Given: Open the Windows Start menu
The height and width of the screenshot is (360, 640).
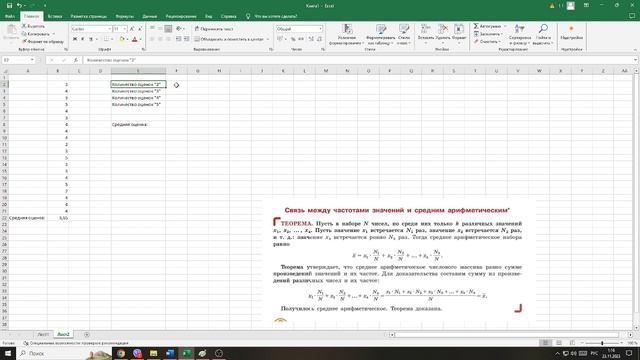Looking at the screenshot, I should tap(8, 353).
